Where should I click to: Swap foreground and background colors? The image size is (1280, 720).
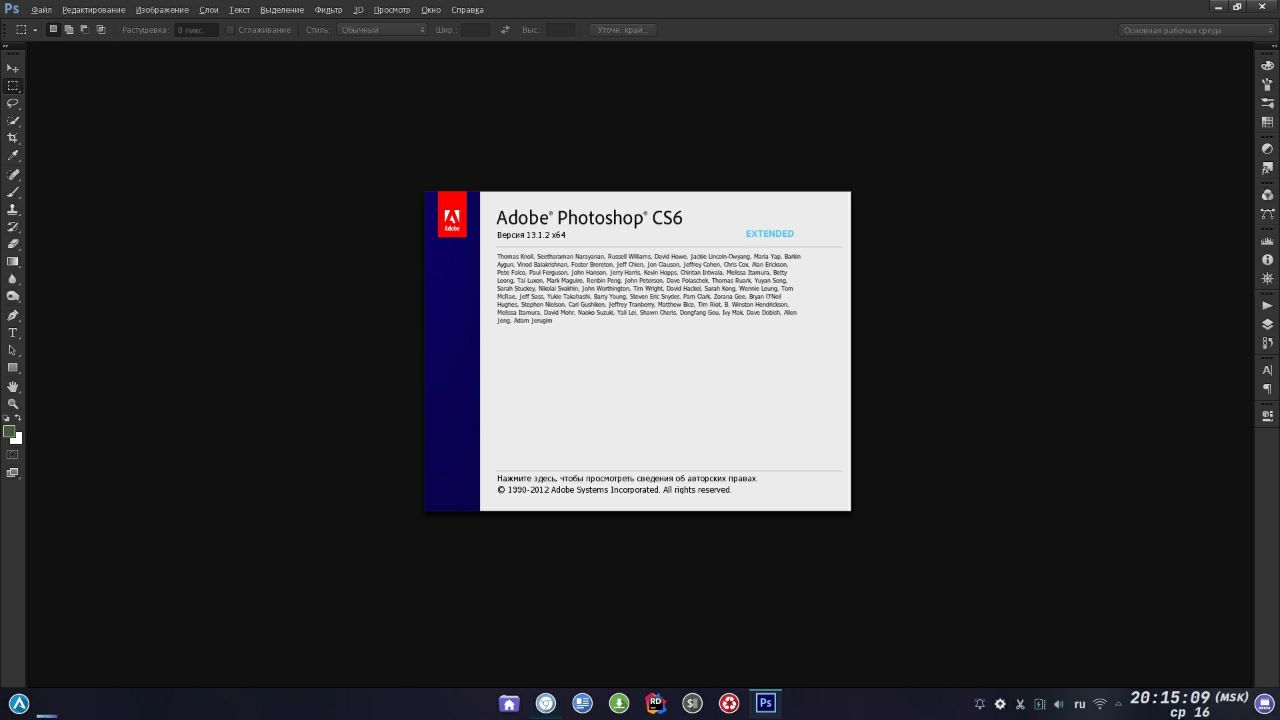point(18,418)
